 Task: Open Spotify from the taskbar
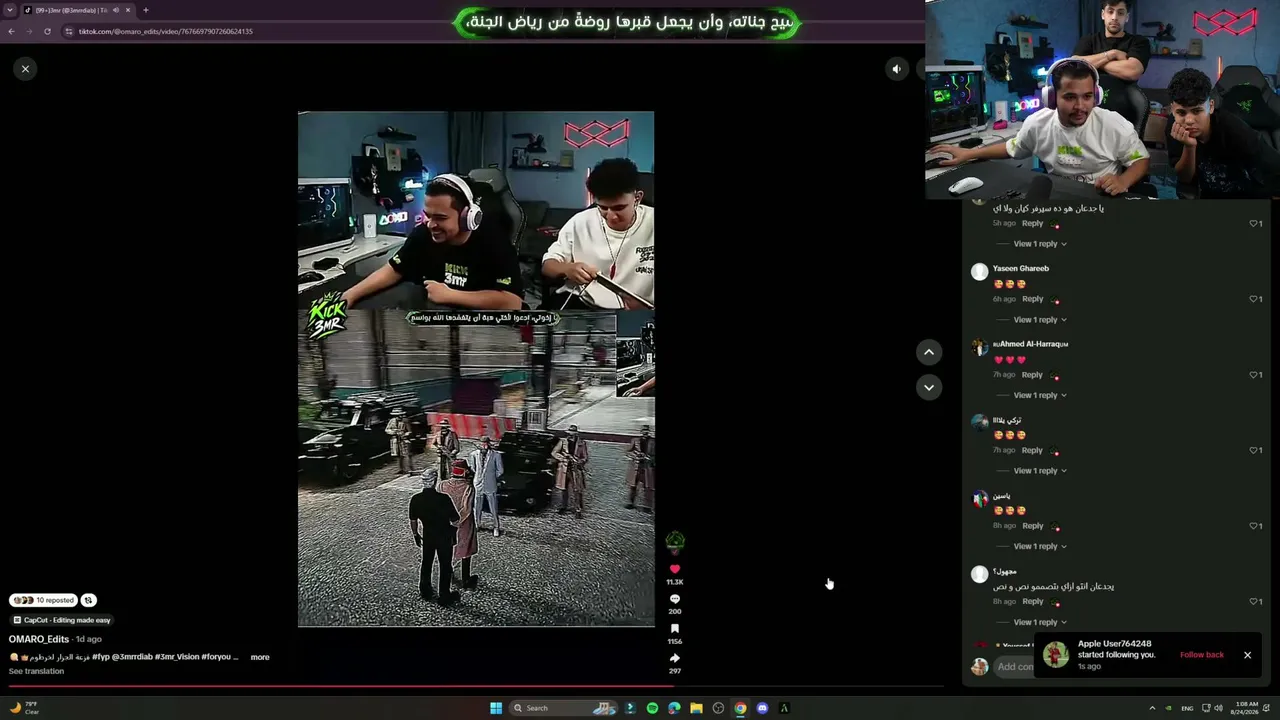(x=652, y=708)
